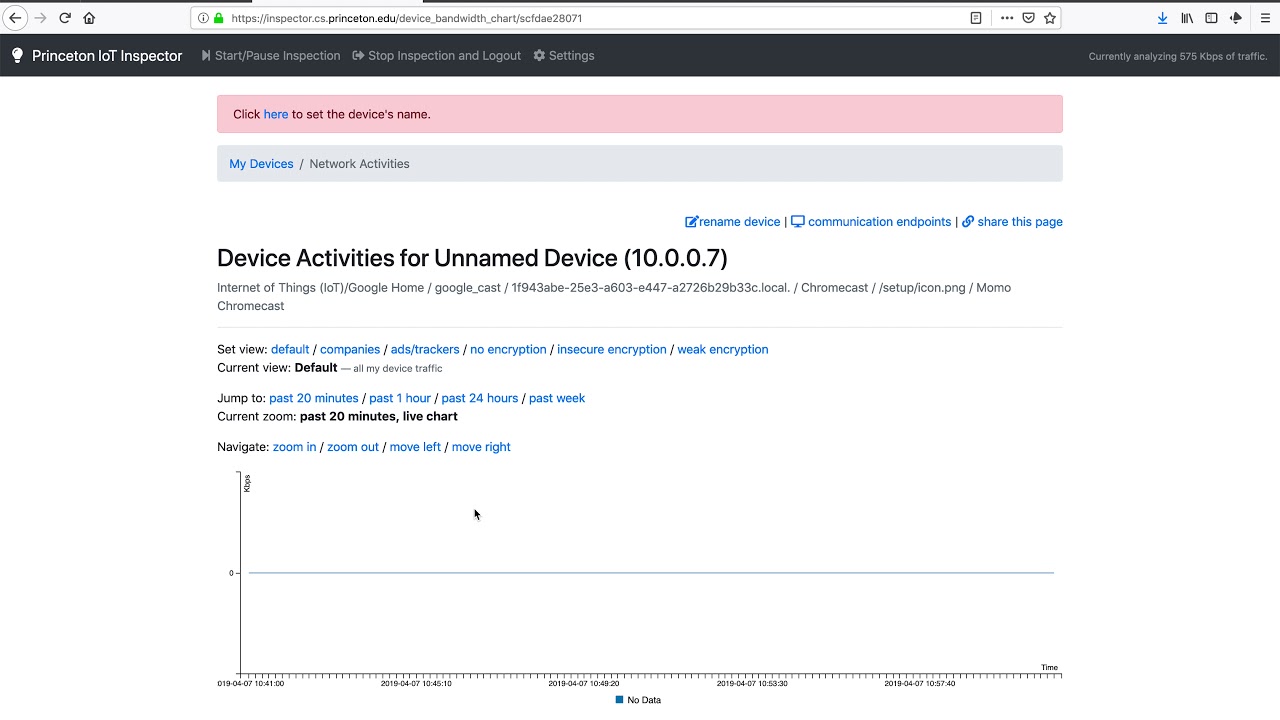1280x720 pixels.
Task: Open the Firefox downloads icon
Action: point(1161,17)
